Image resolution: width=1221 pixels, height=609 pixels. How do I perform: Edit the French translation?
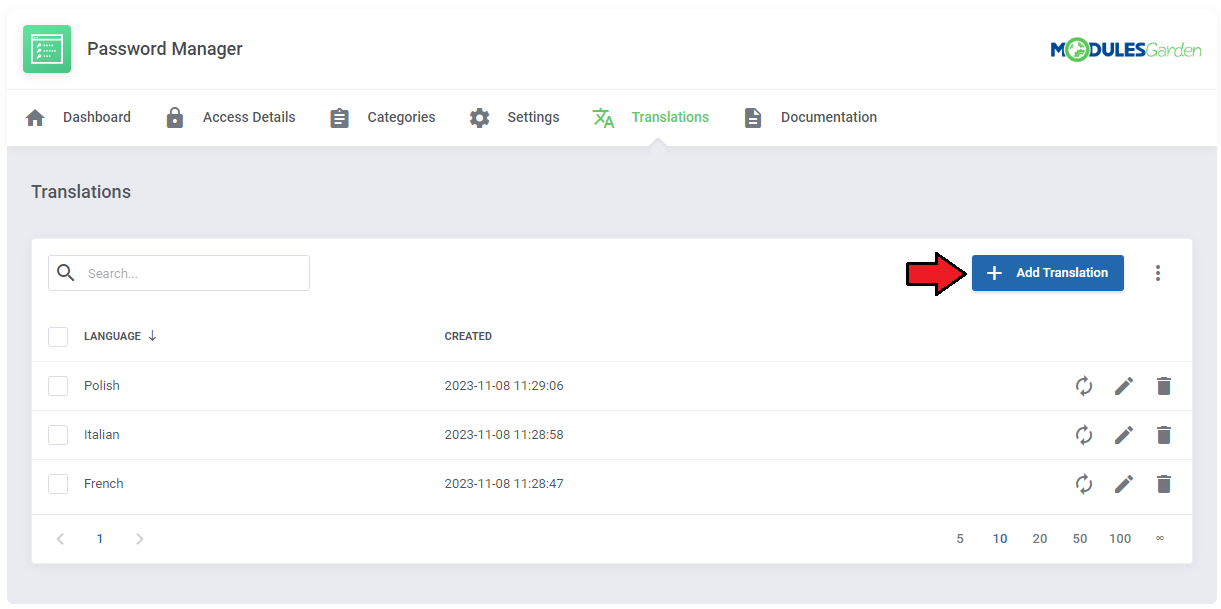(1124, 484)
